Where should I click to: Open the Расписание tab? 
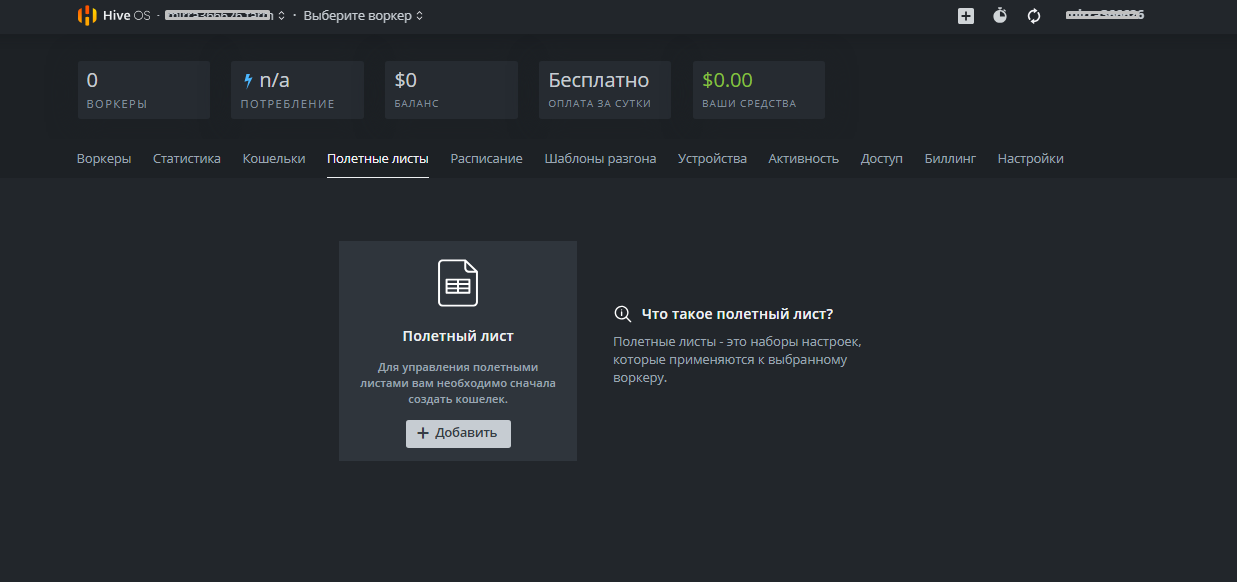pyautogui.click(x=486, y=159)
